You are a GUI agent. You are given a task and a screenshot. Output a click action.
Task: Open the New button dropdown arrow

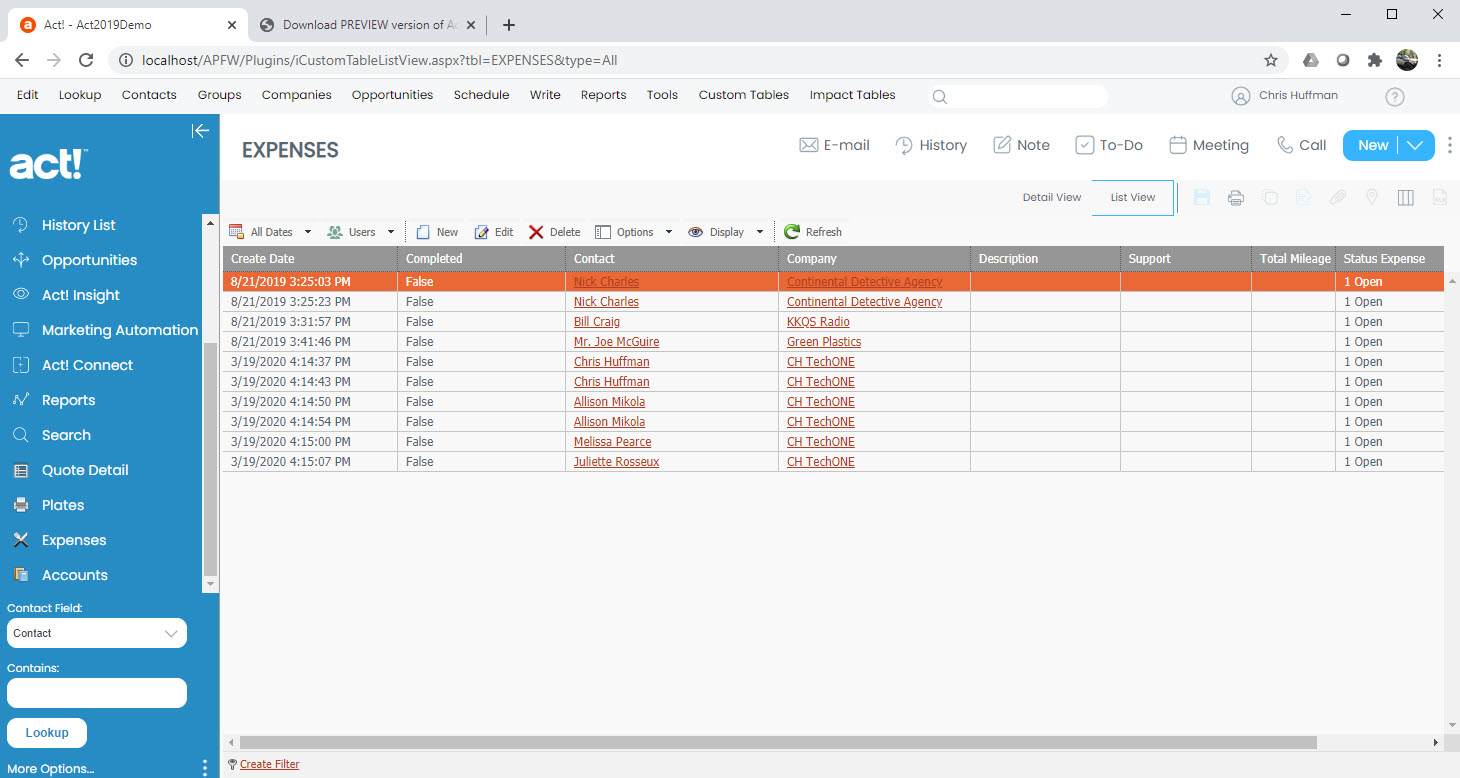[1415, 145]
